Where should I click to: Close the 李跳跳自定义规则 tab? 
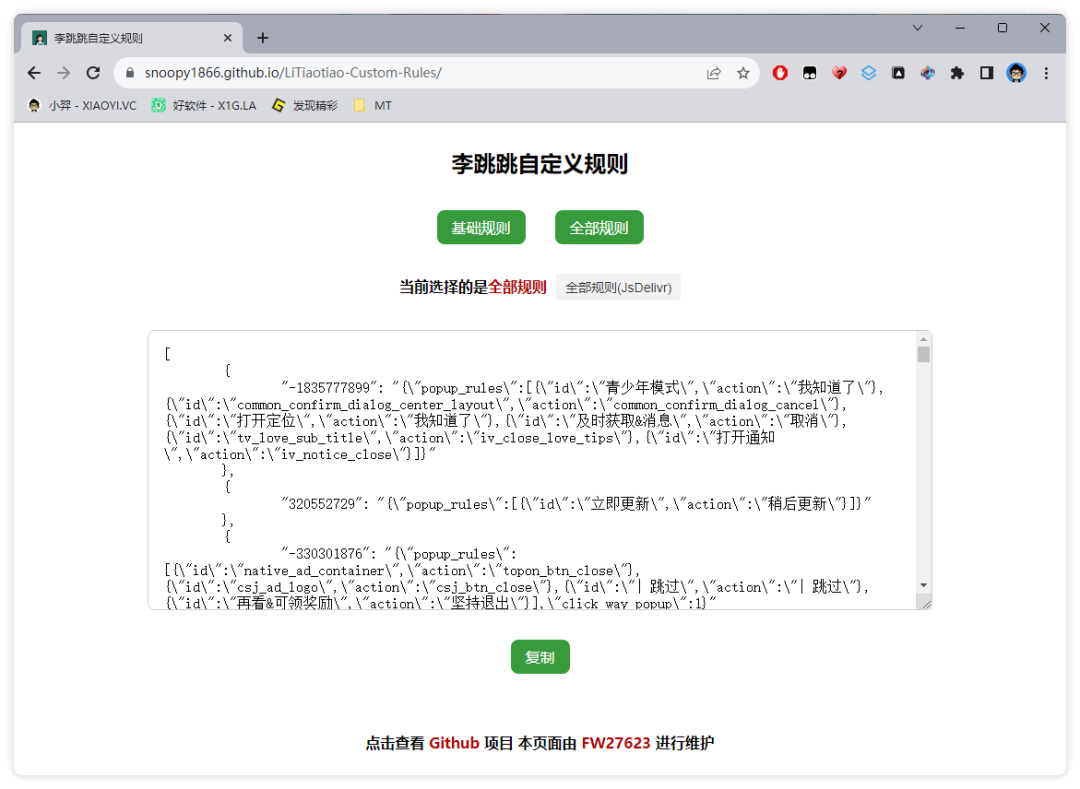point(227,38)
